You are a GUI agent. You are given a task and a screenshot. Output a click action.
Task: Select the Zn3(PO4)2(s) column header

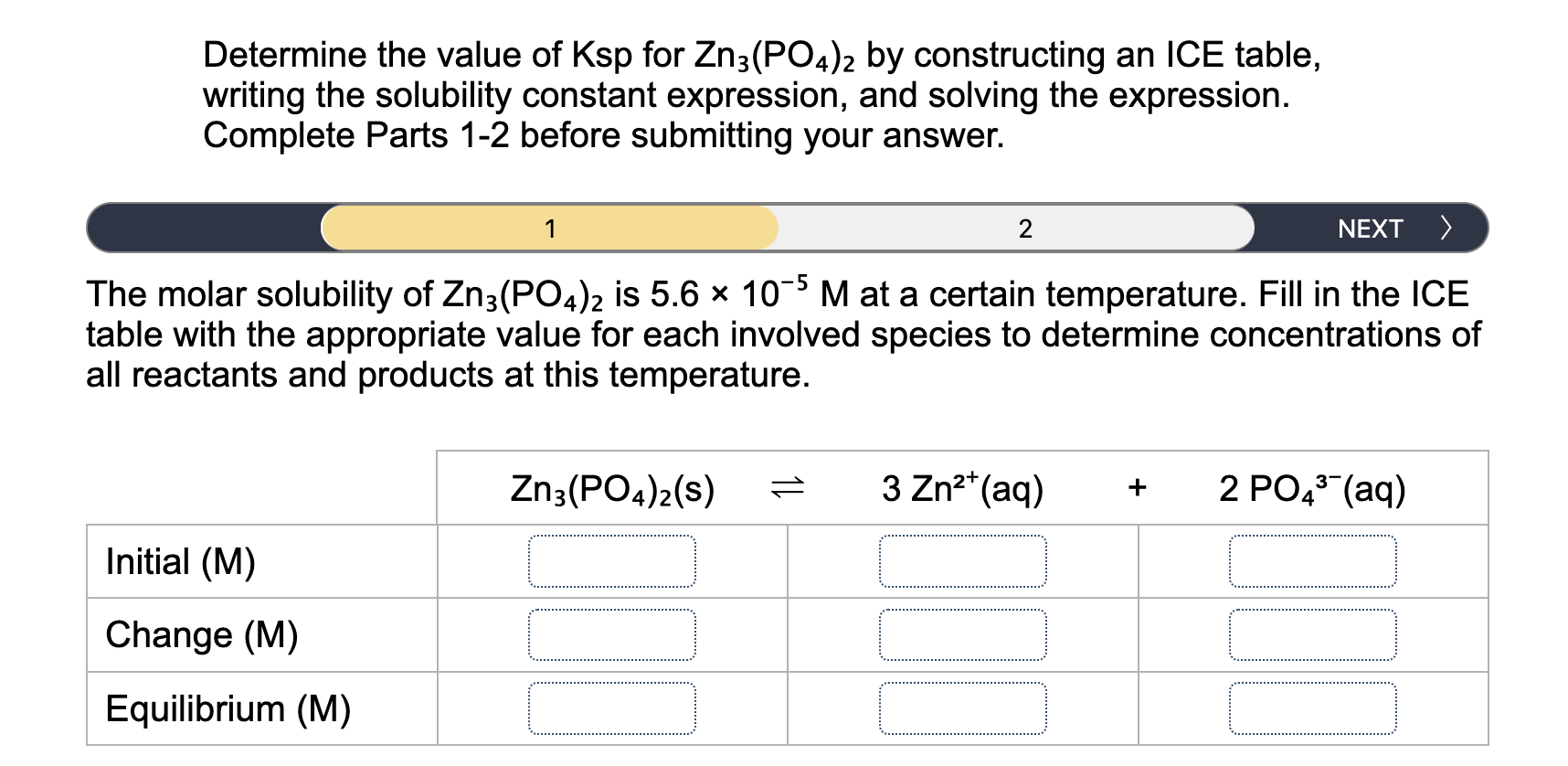(613, 488)
